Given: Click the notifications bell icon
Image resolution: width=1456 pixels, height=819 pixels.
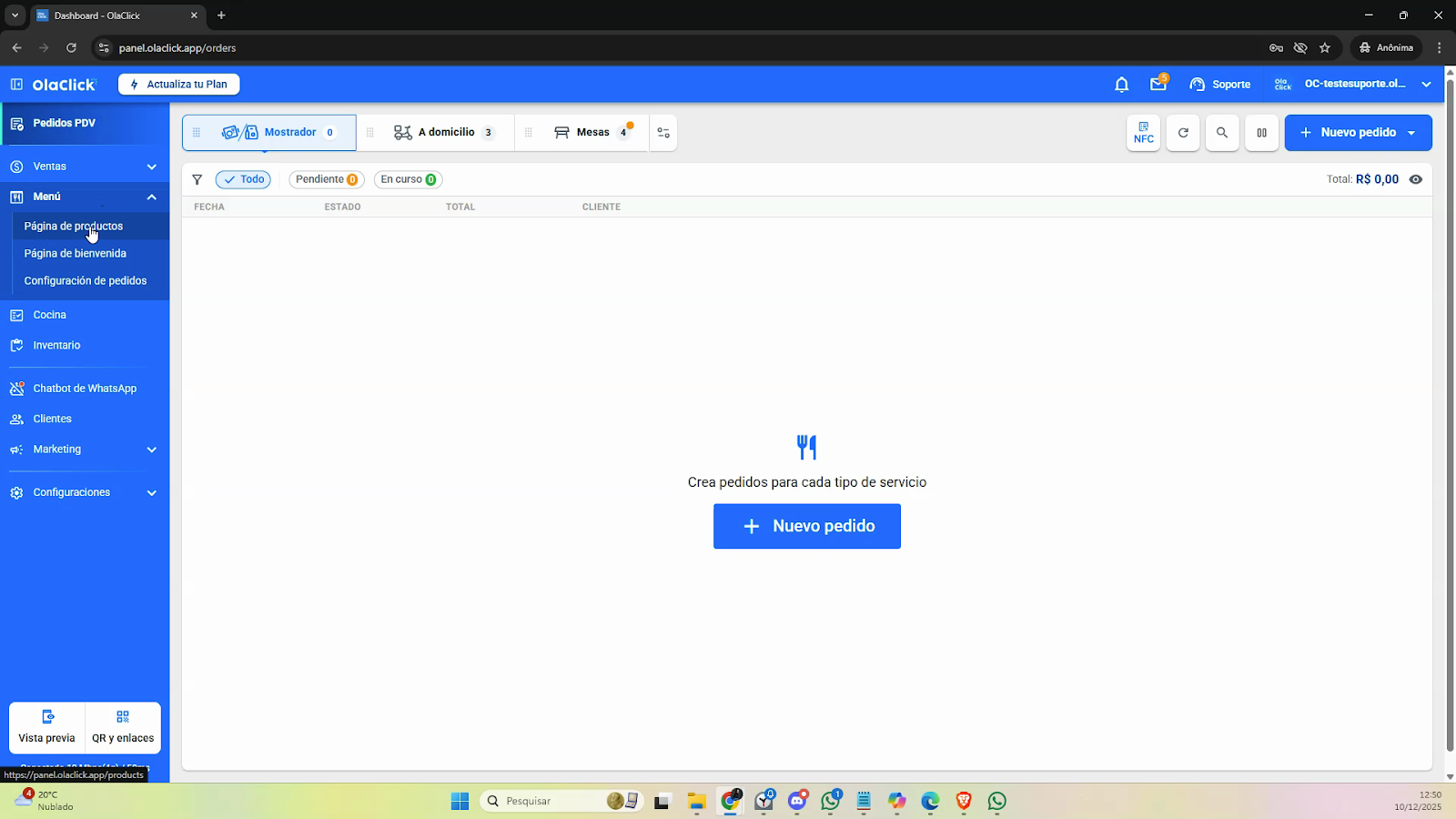Looking at the screenshot, I should click(1121, 85).
